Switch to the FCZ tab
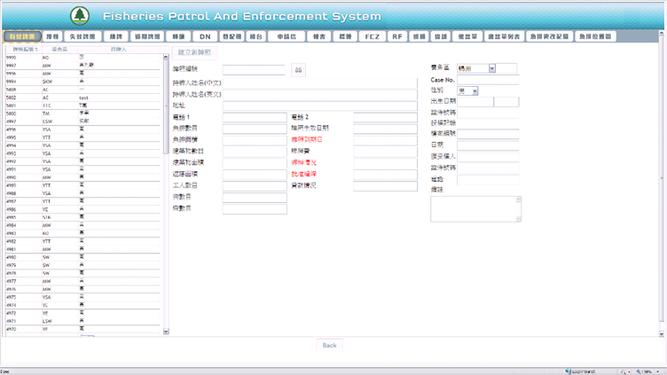The width and height of the screenshot is (667, 375). tap(372, 37)
